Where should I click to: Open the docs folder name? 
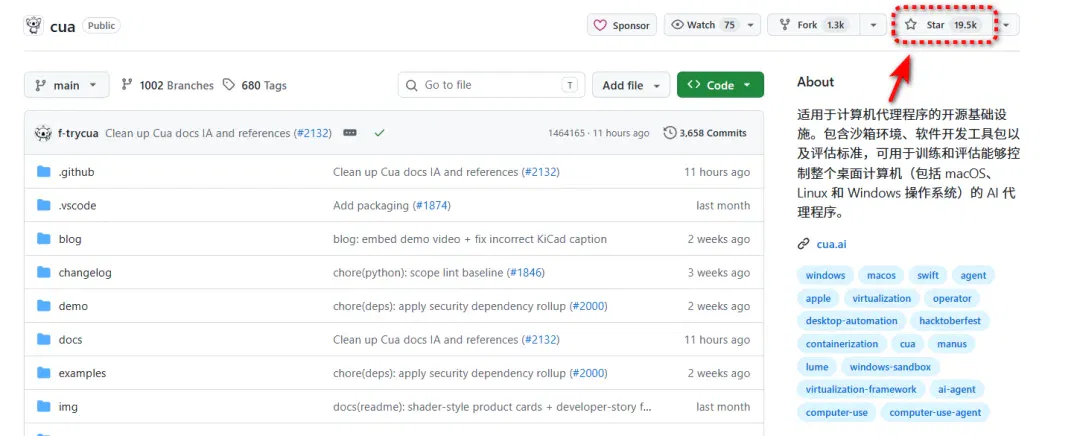click(x=70, y=340)
